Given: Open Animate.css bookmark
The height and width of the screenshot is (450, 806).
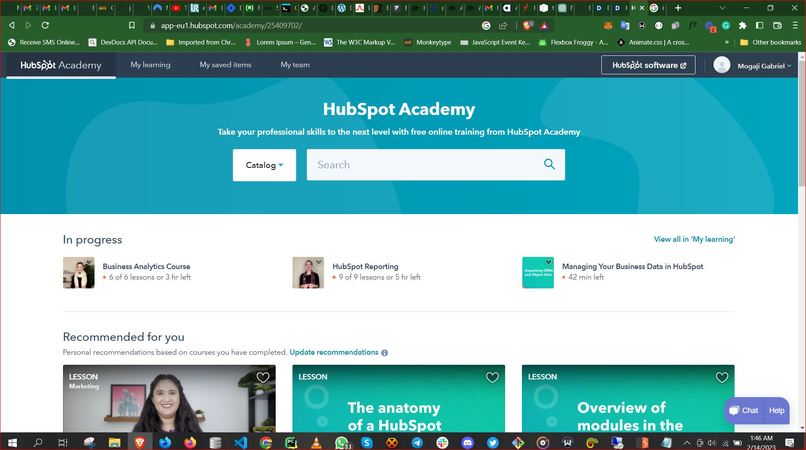Looking at the screenshot, I should (653, 42).
